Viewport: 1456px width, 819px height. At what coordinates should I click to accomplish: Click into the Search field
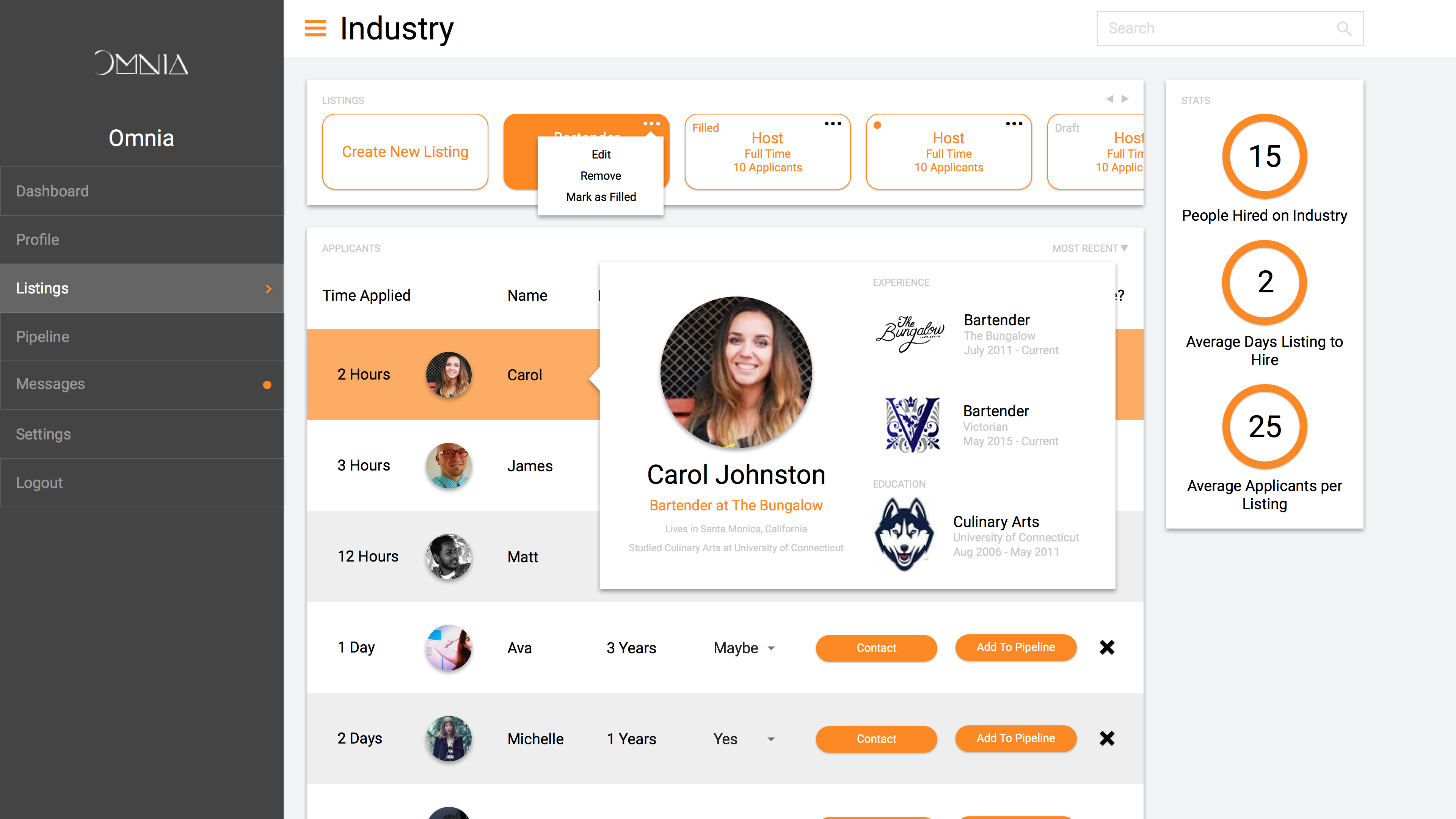pyautogui.click(x=1215, y=28)
